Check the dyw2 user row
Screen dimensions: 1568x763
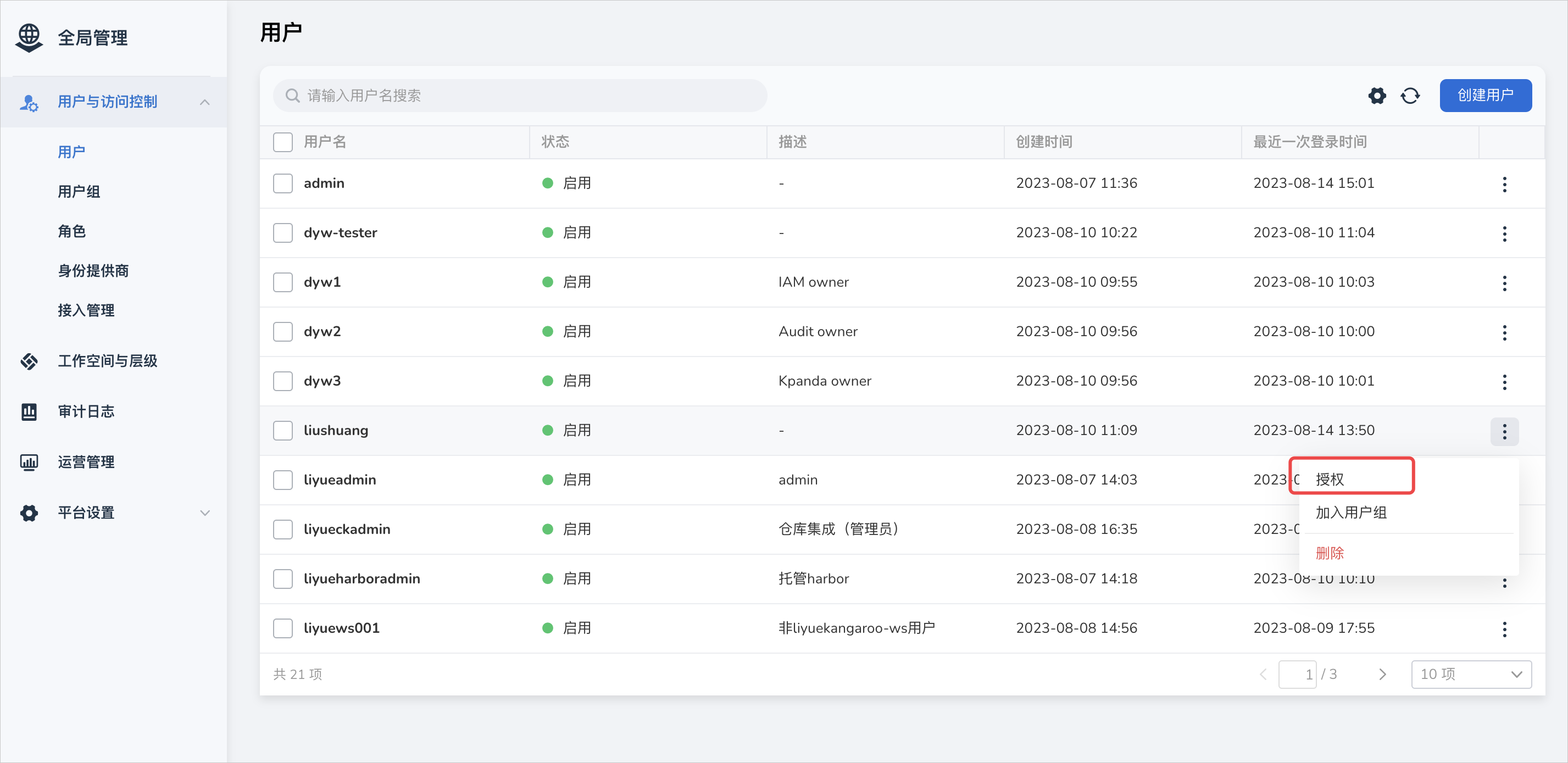282,332
